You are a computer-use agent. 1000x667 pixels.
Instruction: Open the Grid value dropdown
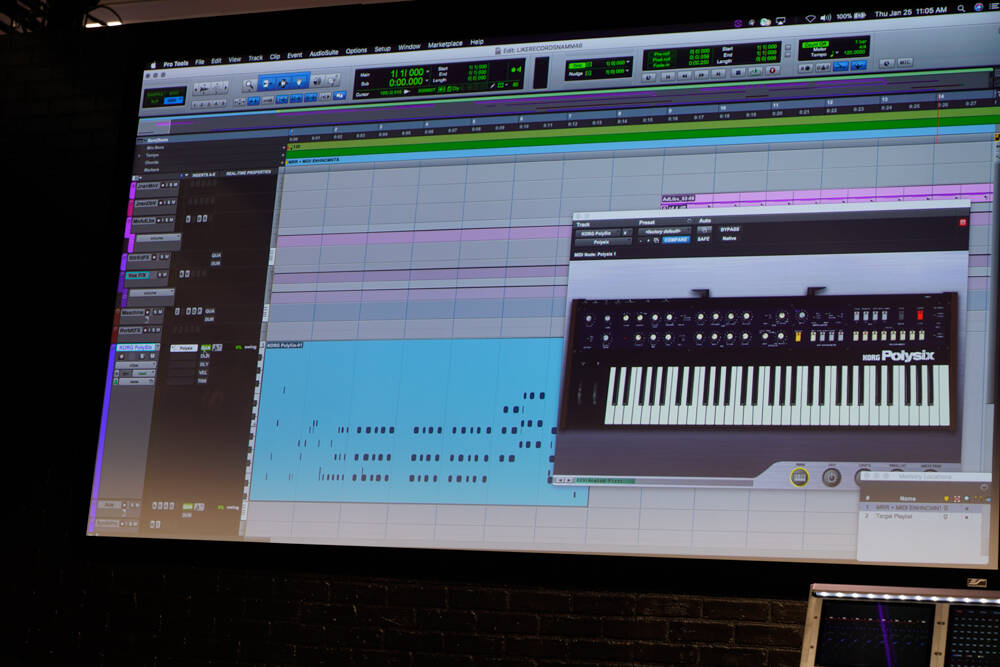click(628, 62)
